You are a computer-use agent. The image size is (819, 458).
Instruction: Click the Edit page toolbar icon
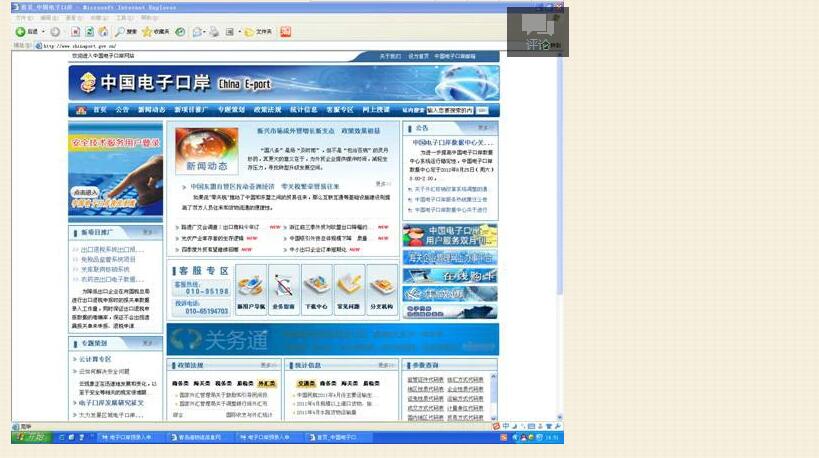coord(229,32)
